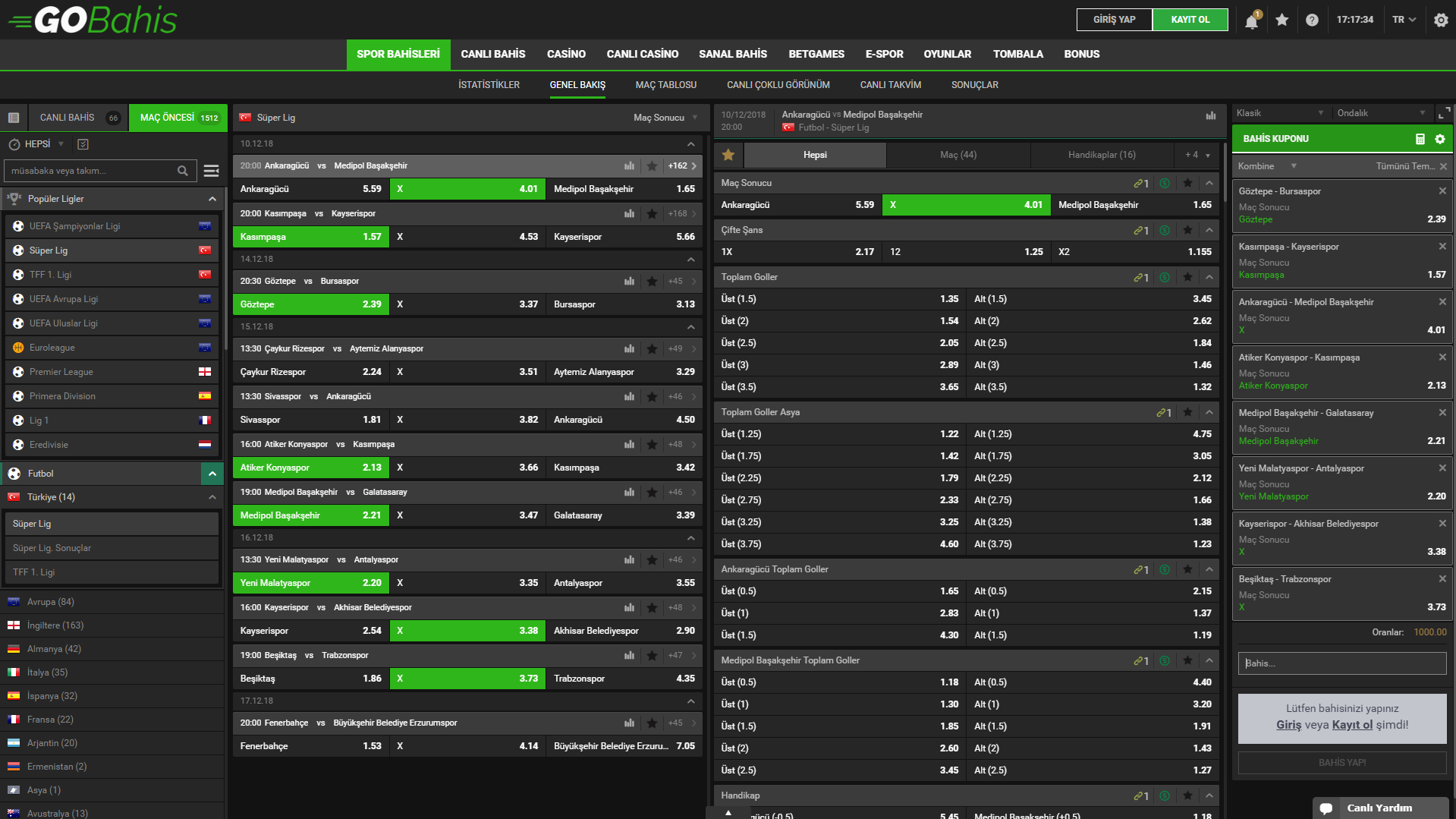
Task: Click the help question mark icon
Action: point(1312,20)
